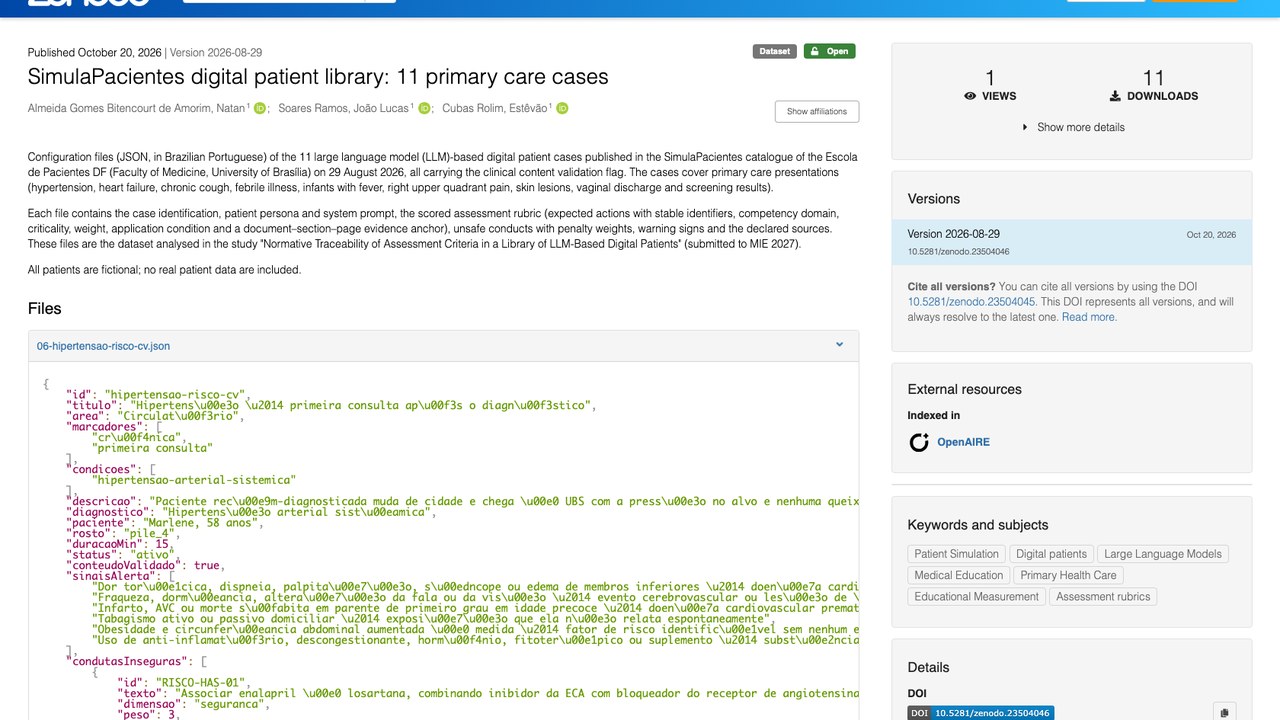The image size is (1280, 720).
Task: Click the Primary Health Care keyword tag
Action: 1068,575
